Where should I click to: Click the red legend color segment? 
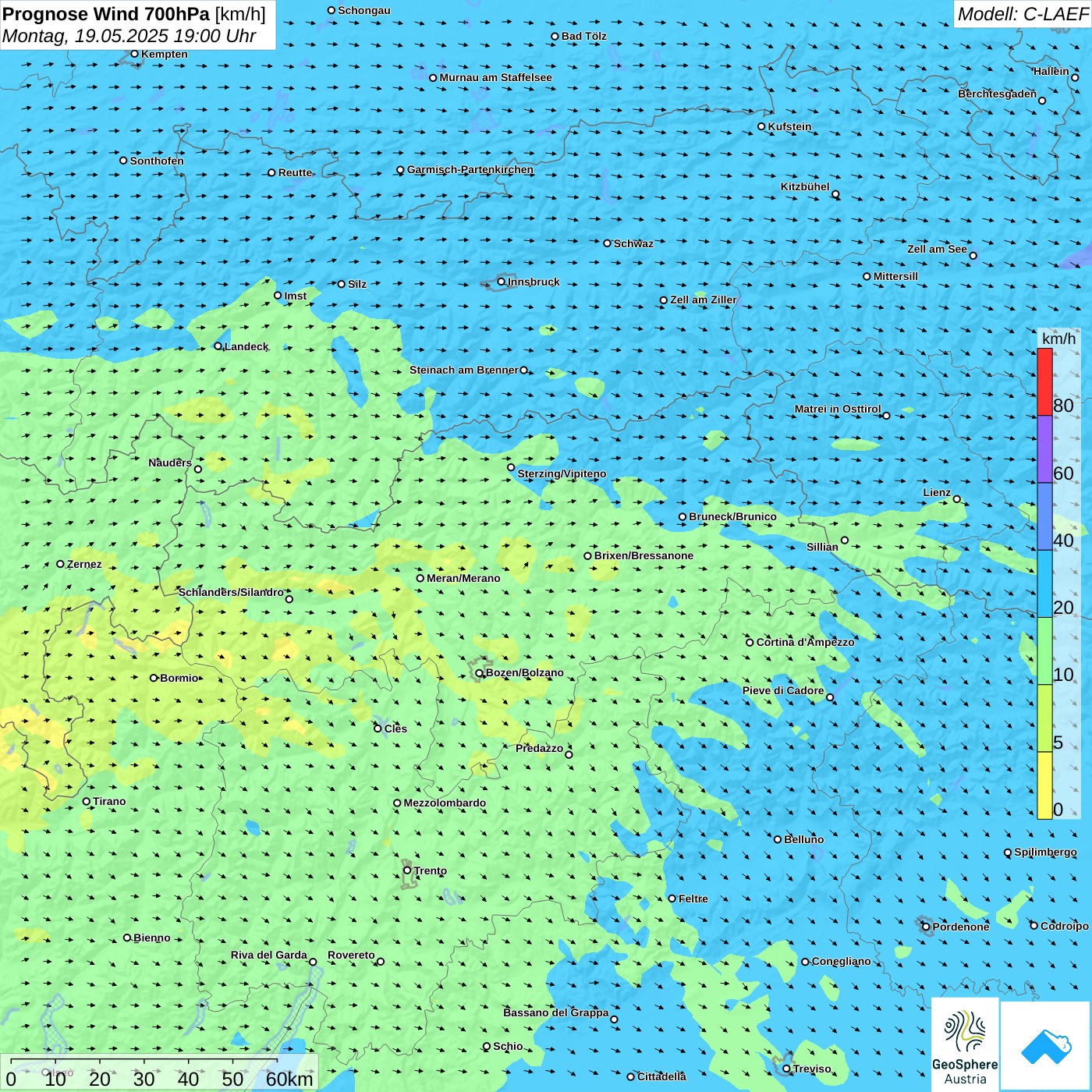(x=1044, y=381)
